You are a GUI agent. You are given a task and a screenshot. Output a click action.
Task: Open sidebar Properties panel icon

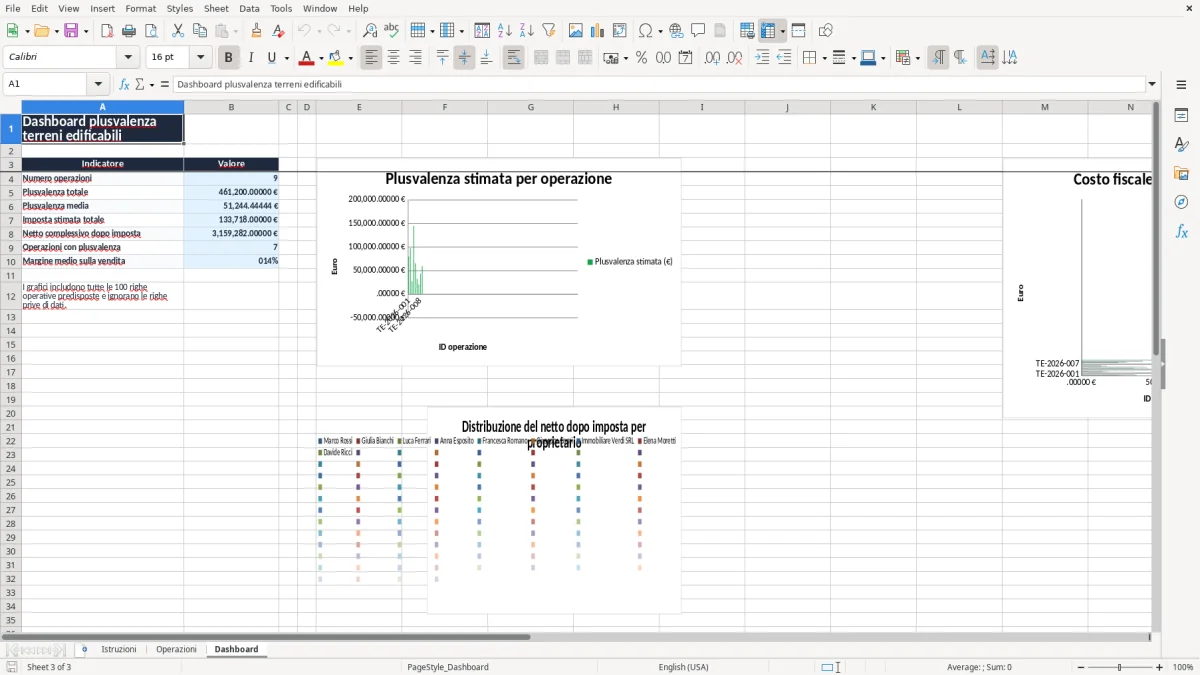1181,115
